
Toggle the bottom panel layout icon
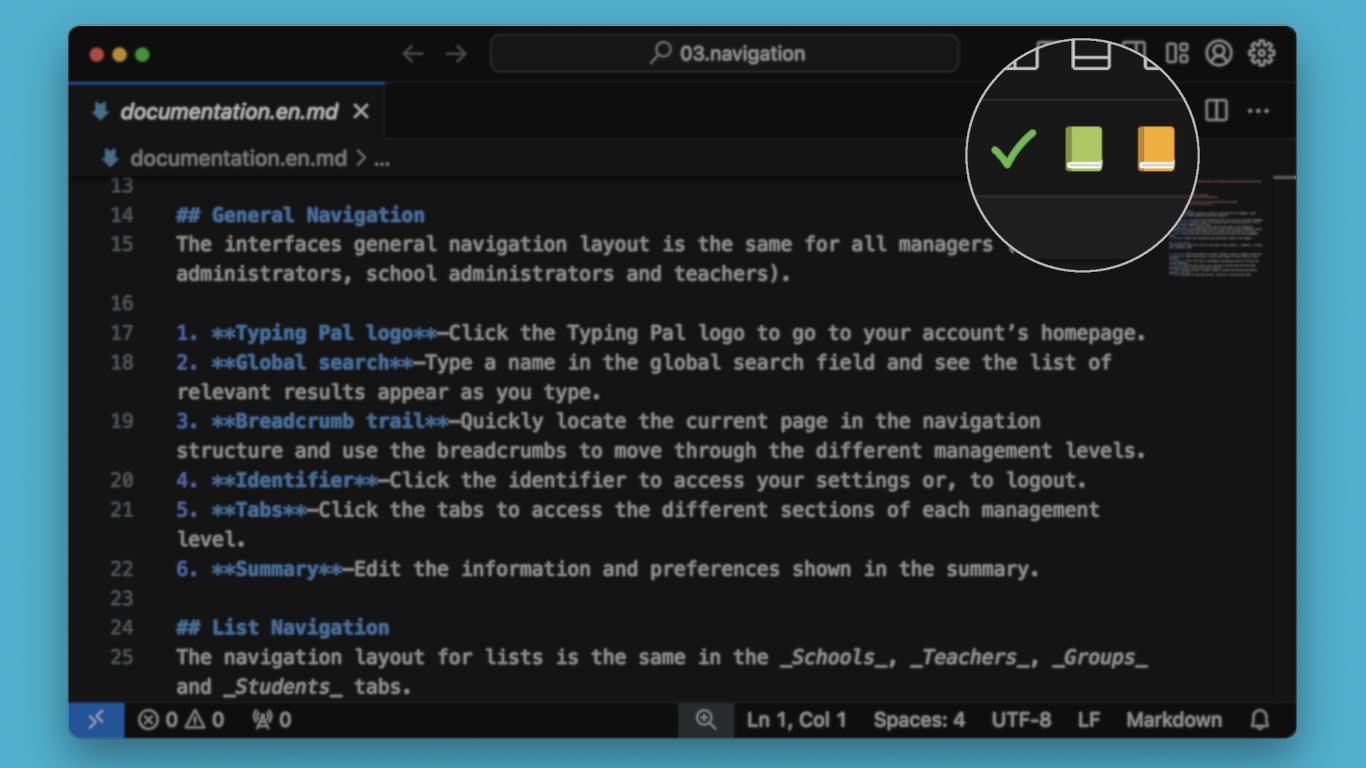coord(1091,54)
